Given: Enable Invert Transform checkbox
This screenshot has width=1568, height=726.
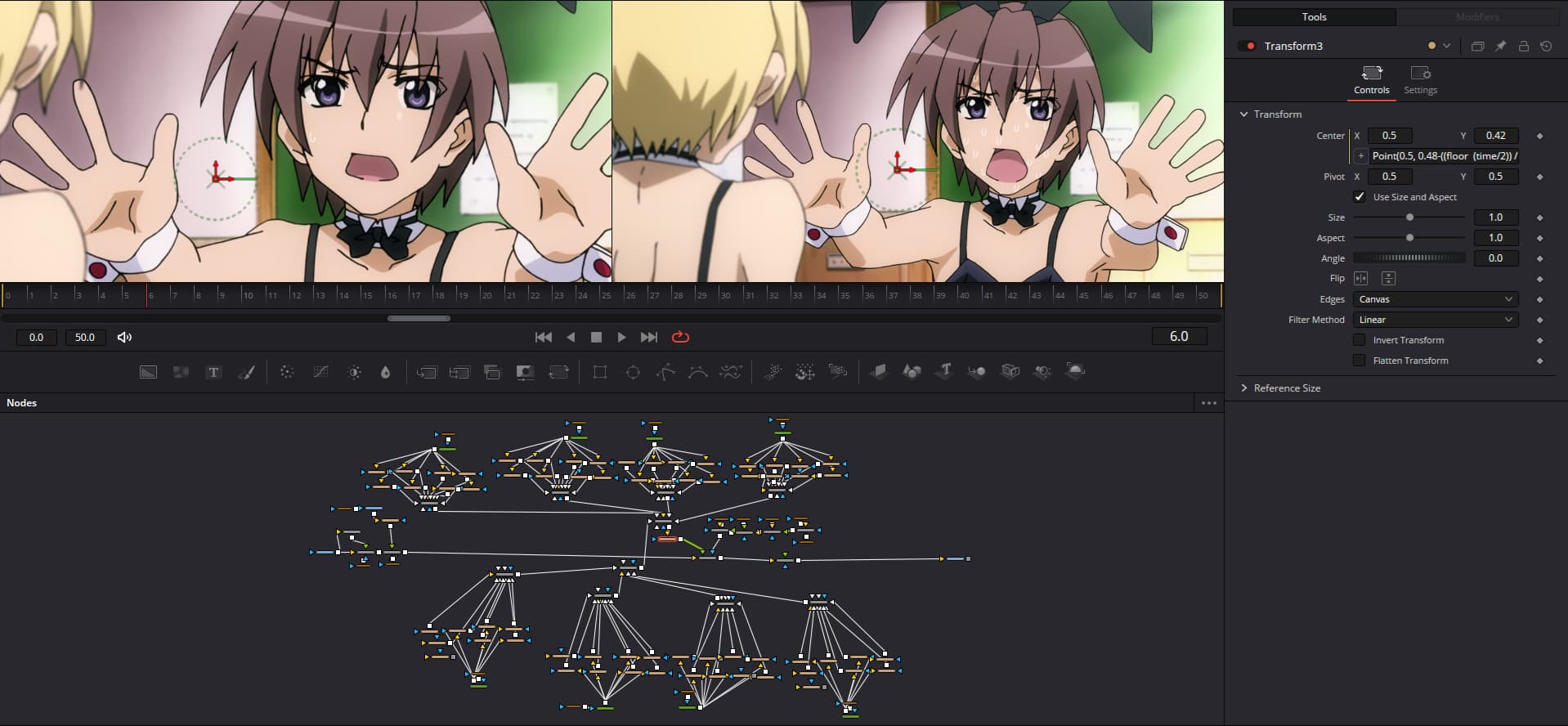Looking at the screenshot, I should click(x=1359, y=340).
